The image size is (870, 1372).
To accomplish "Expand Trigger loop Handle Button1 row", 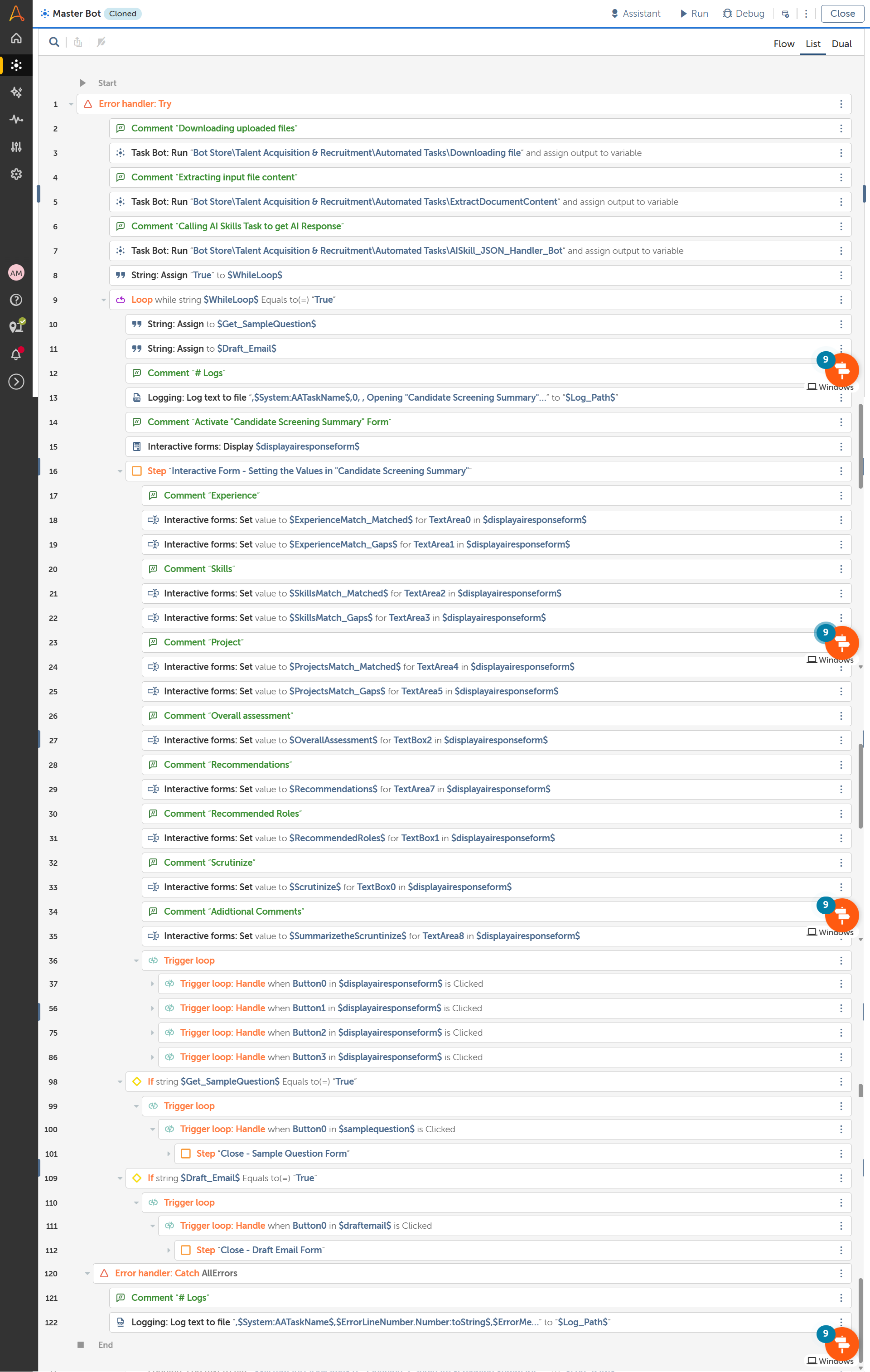I will [152, 1008].
